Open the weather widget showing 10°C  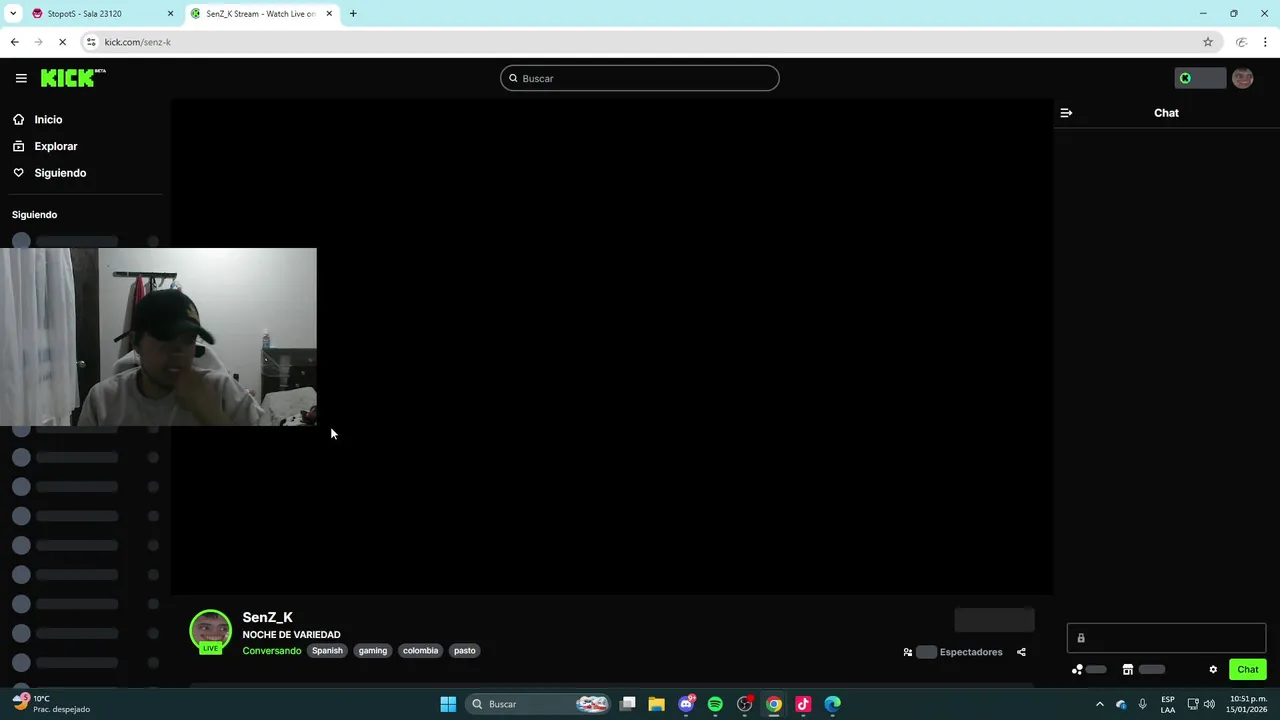point(50,704)
